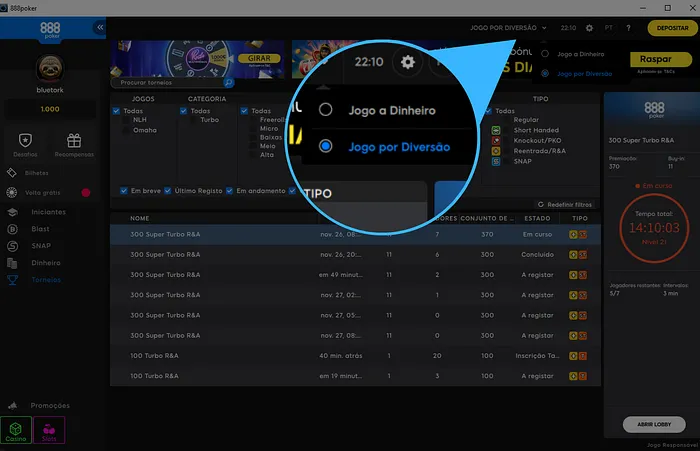Open the SNAP section label in sidebar
The image size is (700, 451).
click(41, 246)
